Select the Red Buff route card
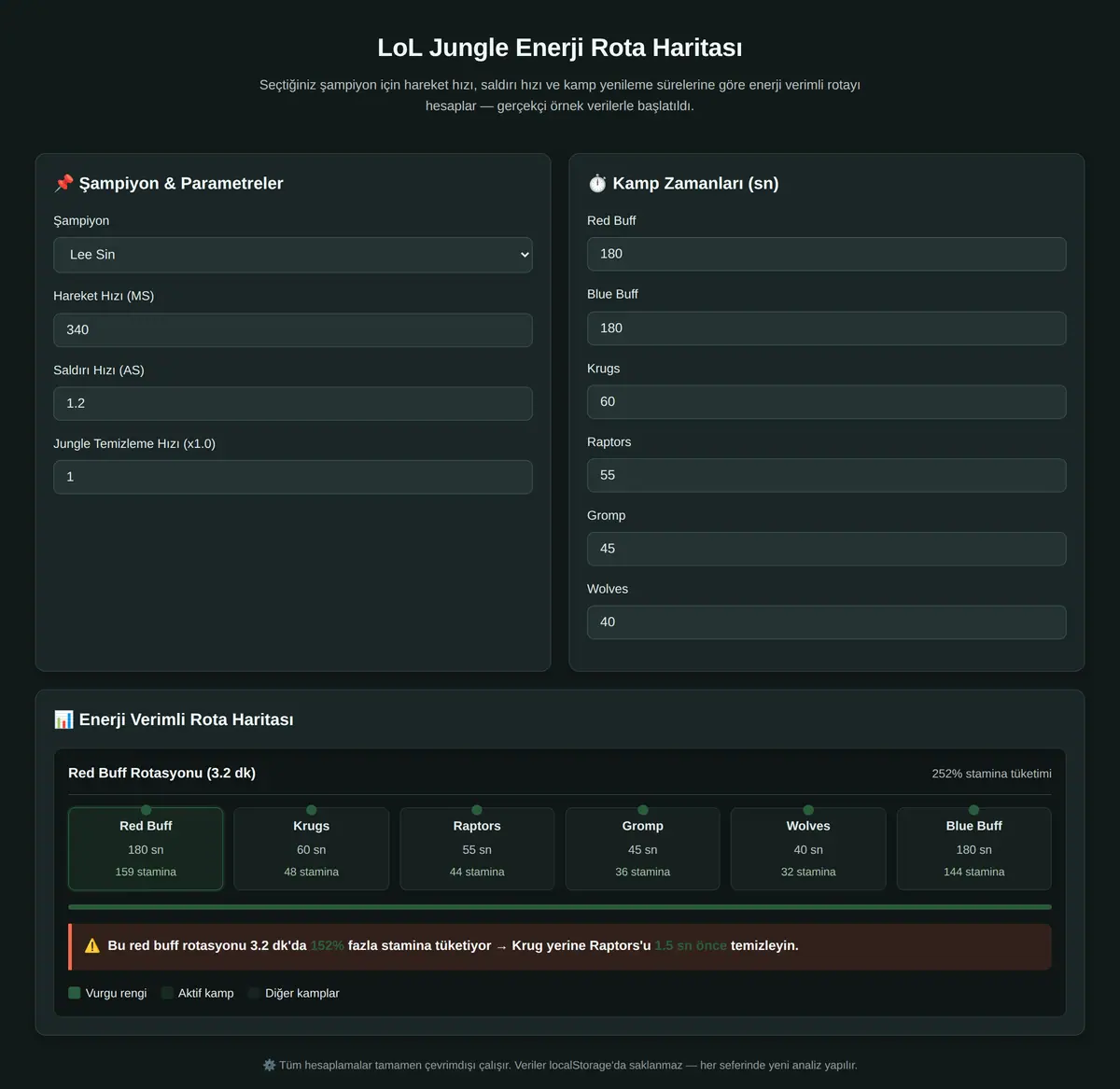The height and width of the screenshot is (1089, 1120). [x=146, y=848]
